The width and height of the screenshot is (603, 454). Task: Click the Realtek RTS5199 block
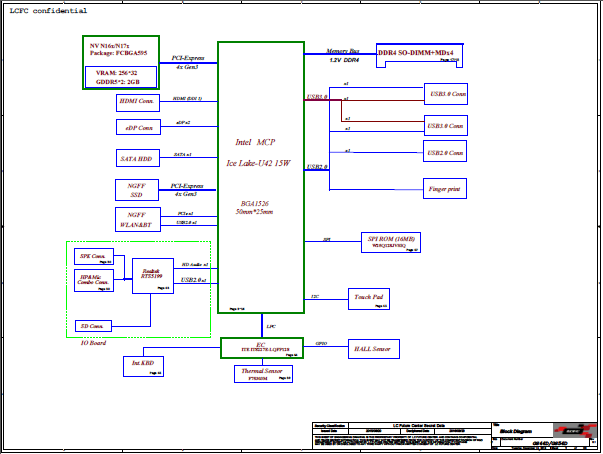point(153,275)
